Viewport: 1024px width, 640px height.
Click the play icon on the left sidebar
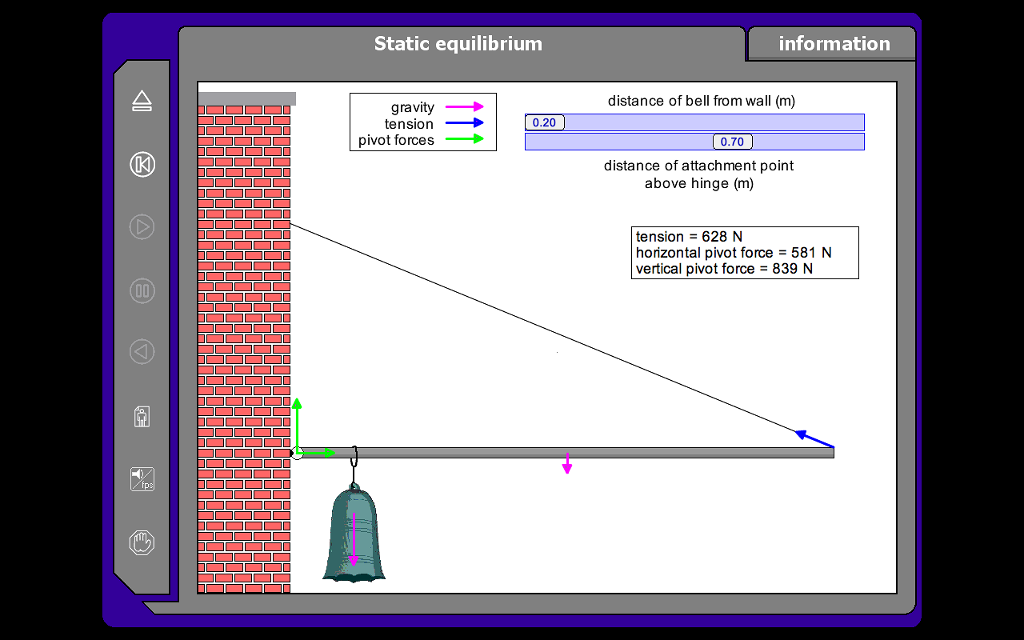tap(141, 227)
